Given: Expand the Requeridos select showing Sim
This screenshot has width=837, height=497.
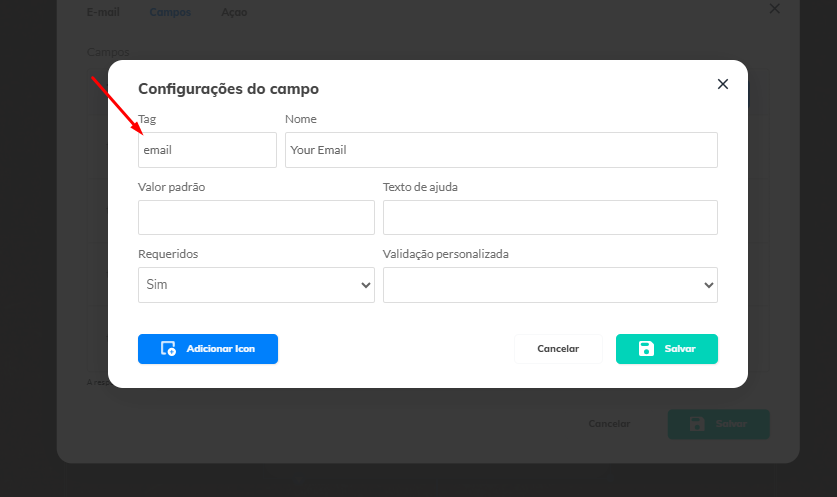Looking at the screenshot, I should pos(256,285).
